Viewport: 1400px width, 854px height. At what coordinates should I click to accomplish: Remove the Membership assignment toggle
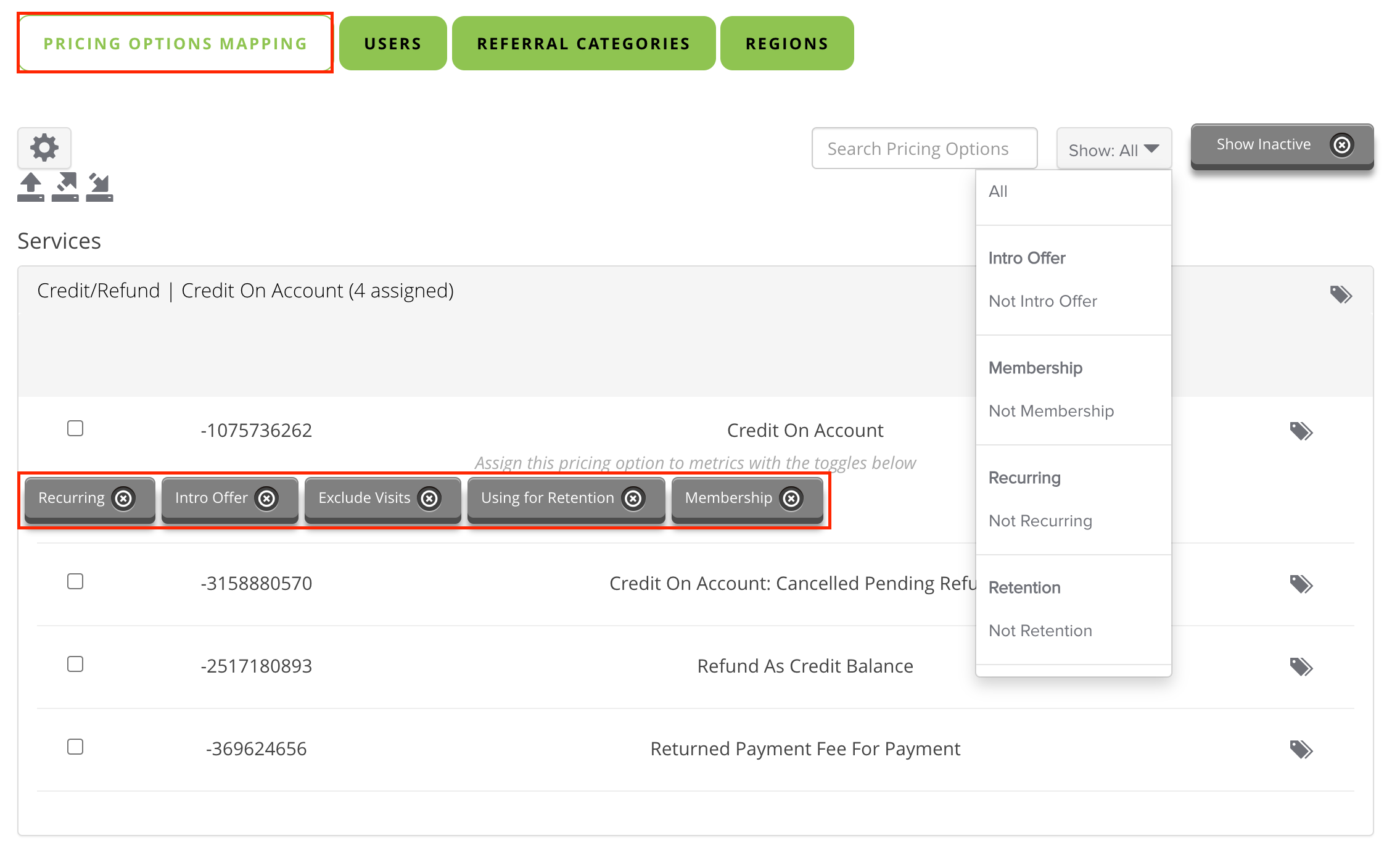(791, 499)
